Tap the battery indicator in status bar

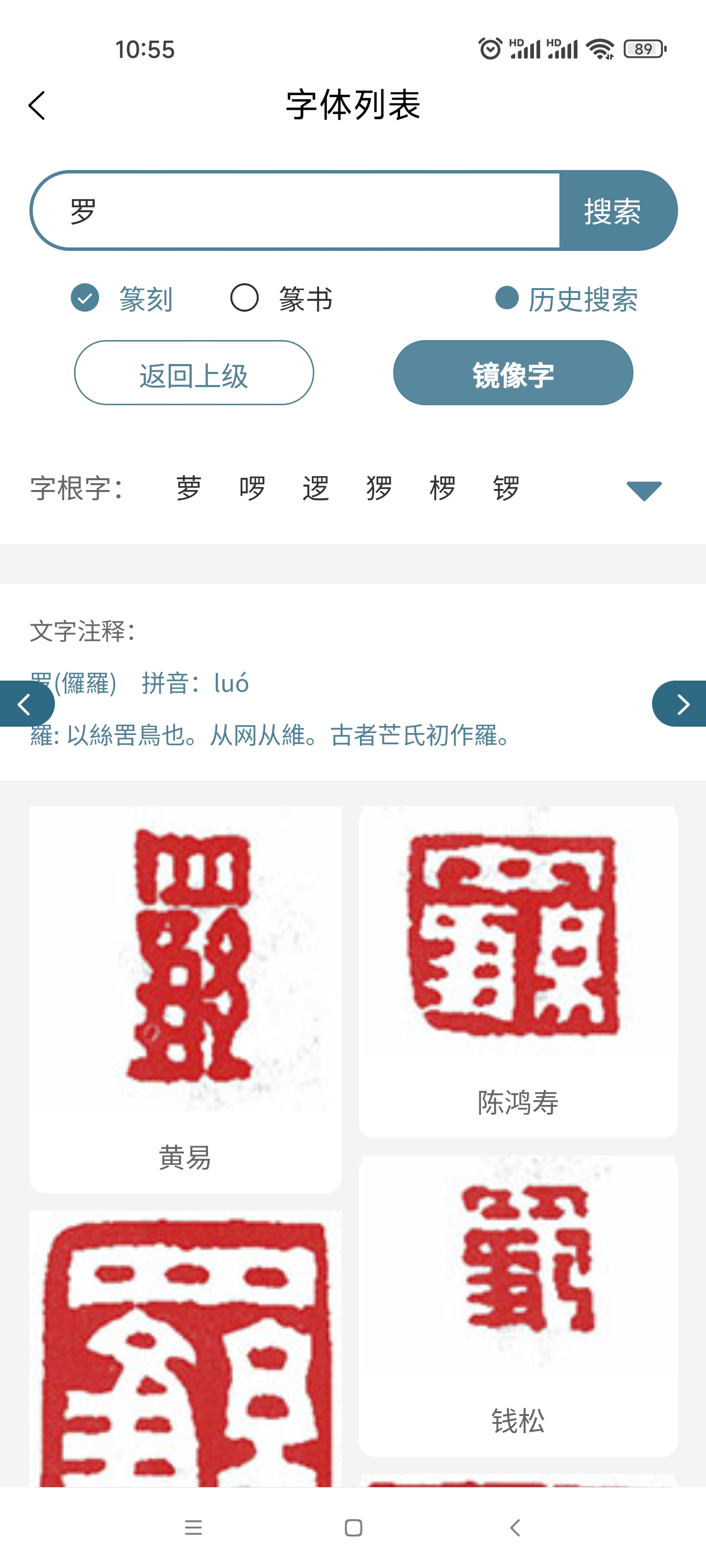pyautogui.click(x=645, y=49)
